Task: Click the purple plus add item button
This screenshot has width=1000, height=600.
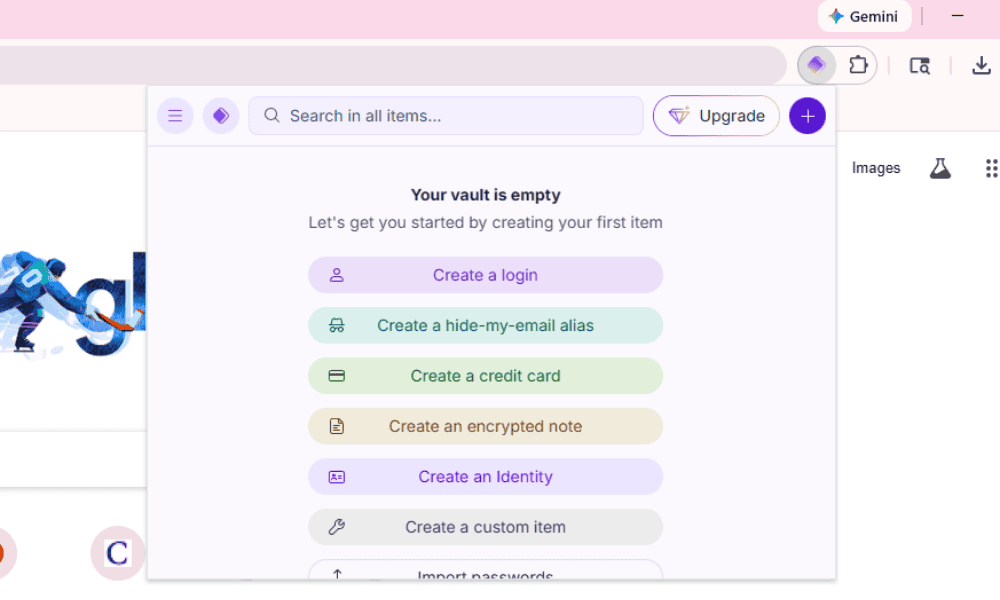Action: pos(807,116)
